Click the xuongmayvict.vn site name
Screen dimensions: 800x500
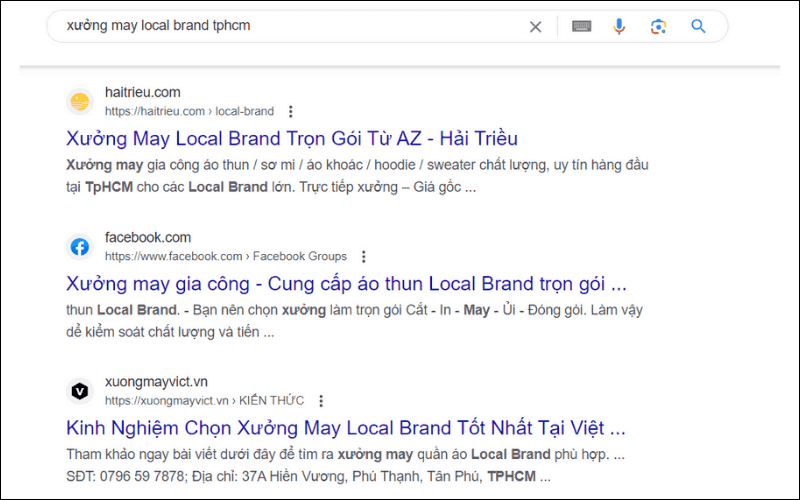[x=156, y=382]
